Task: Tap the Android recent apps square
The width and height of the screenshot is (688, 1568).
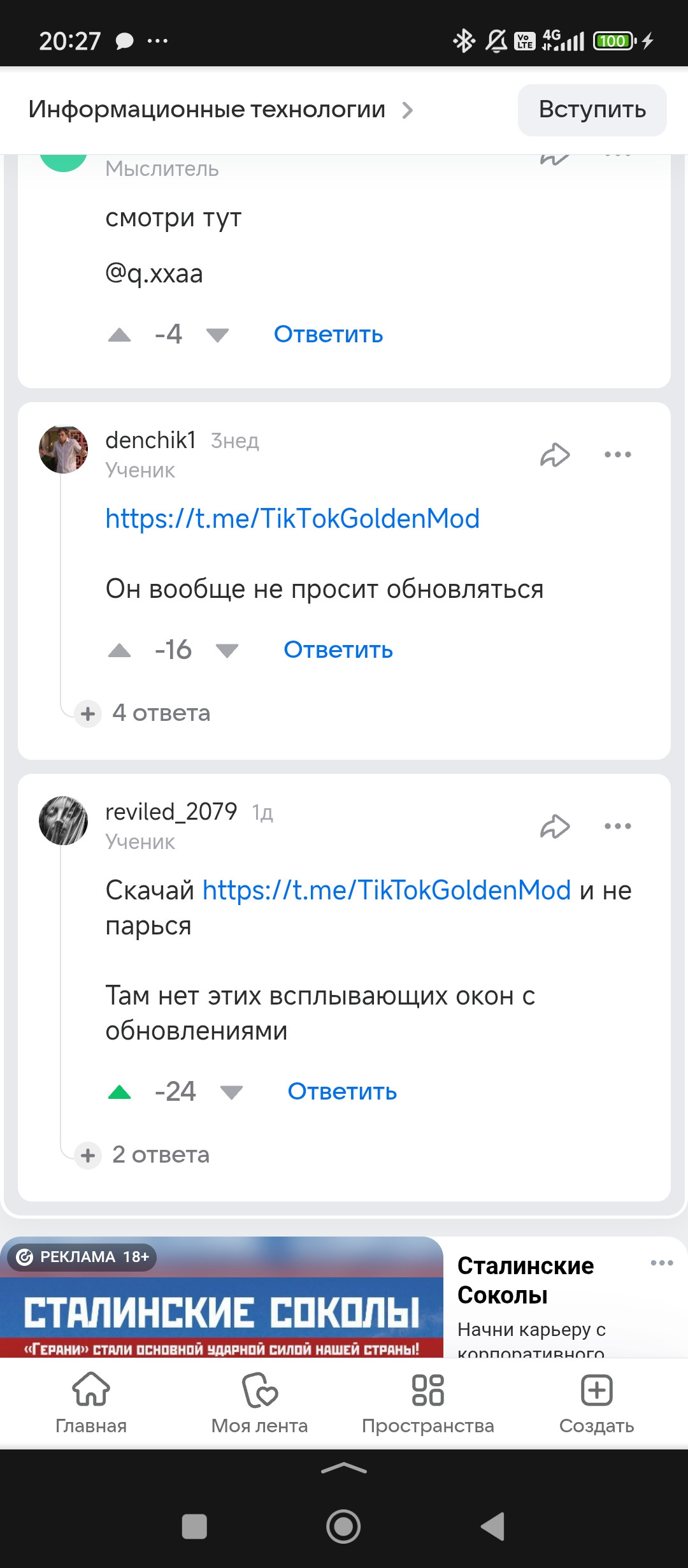Action: coord(194,1527)
